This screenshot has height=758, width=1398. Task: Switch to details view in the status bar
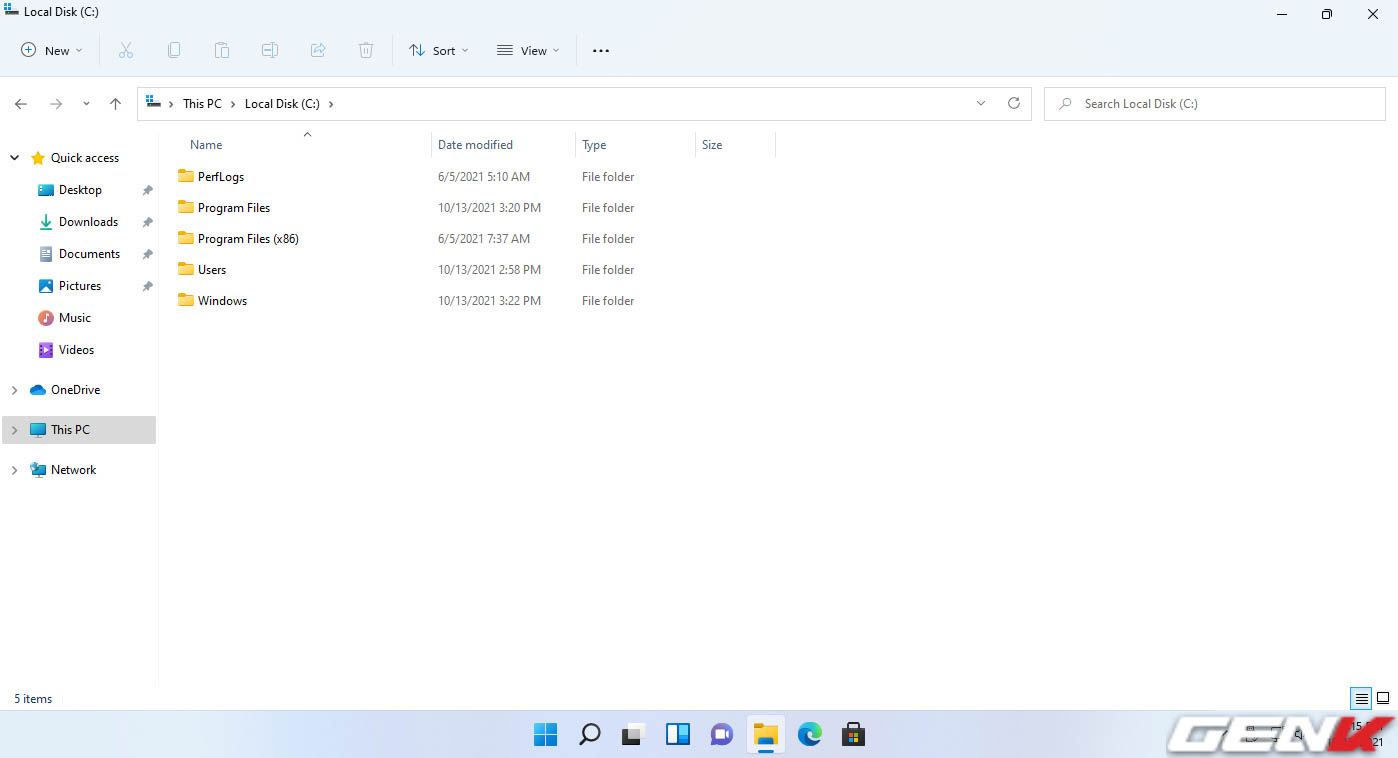click(1360, 698)
